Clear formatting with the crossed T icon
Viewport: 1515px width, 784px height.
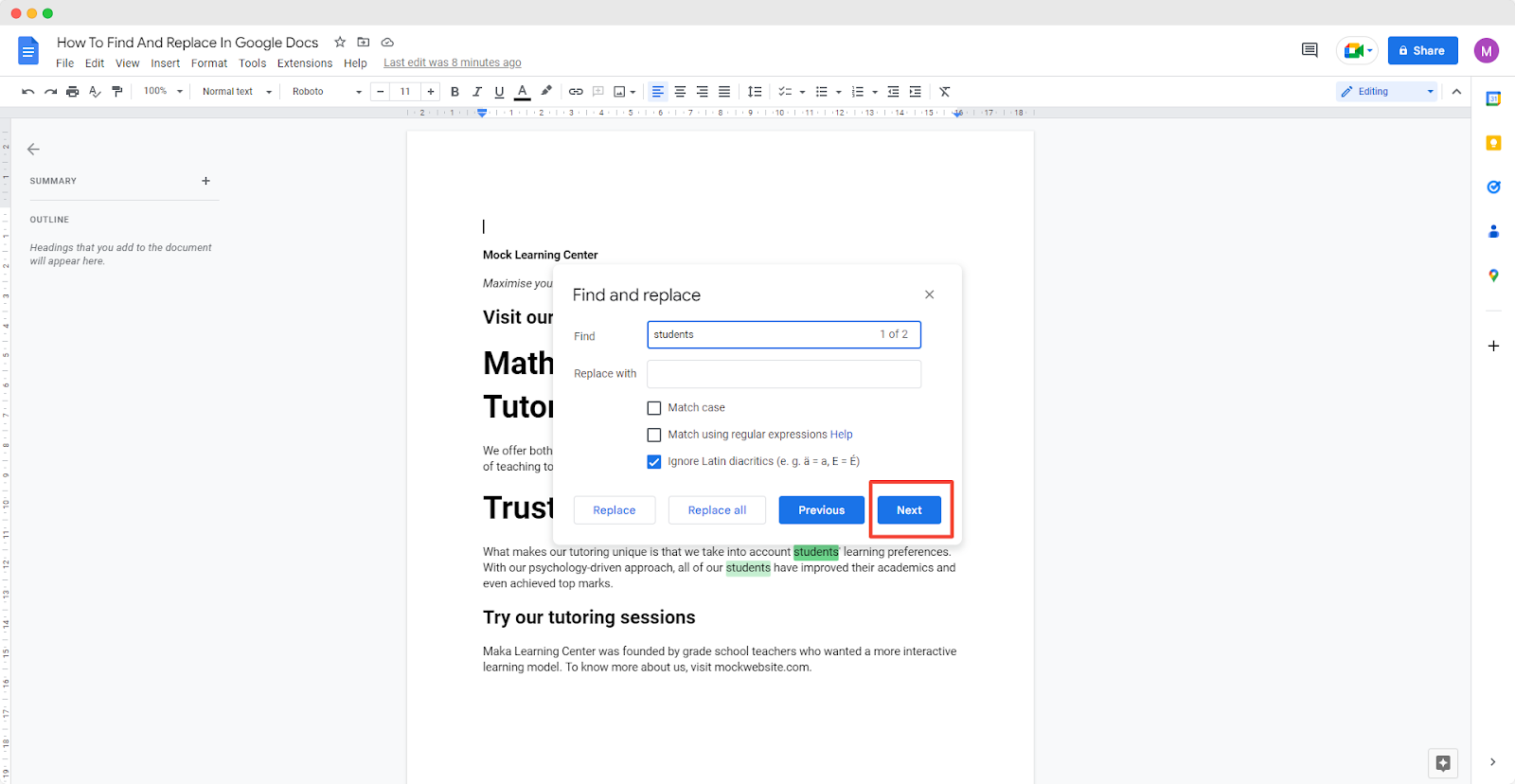click(945, 92)
